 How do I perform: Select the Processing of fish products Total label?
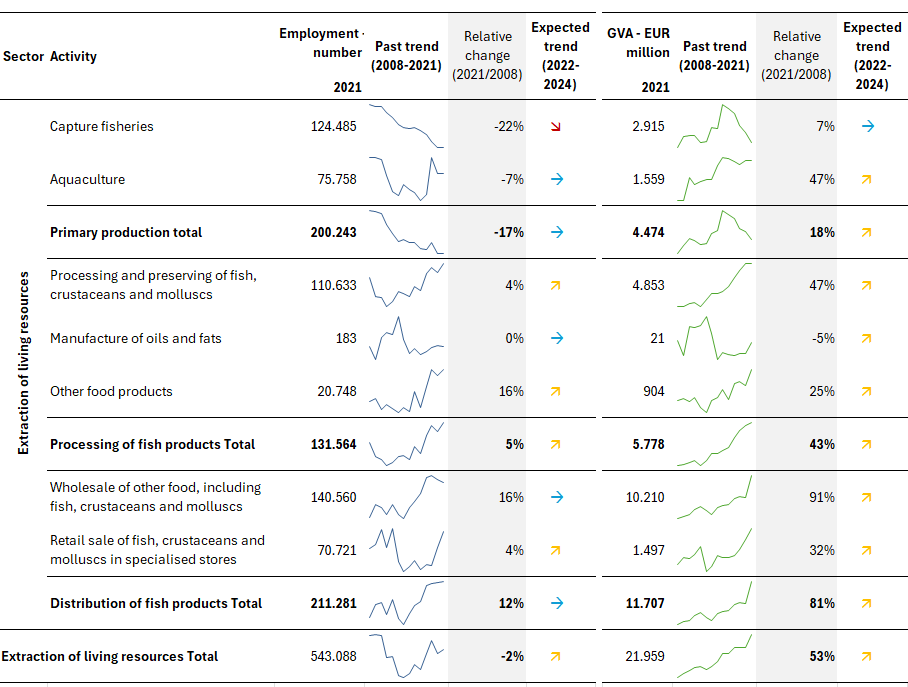point(153,444)
